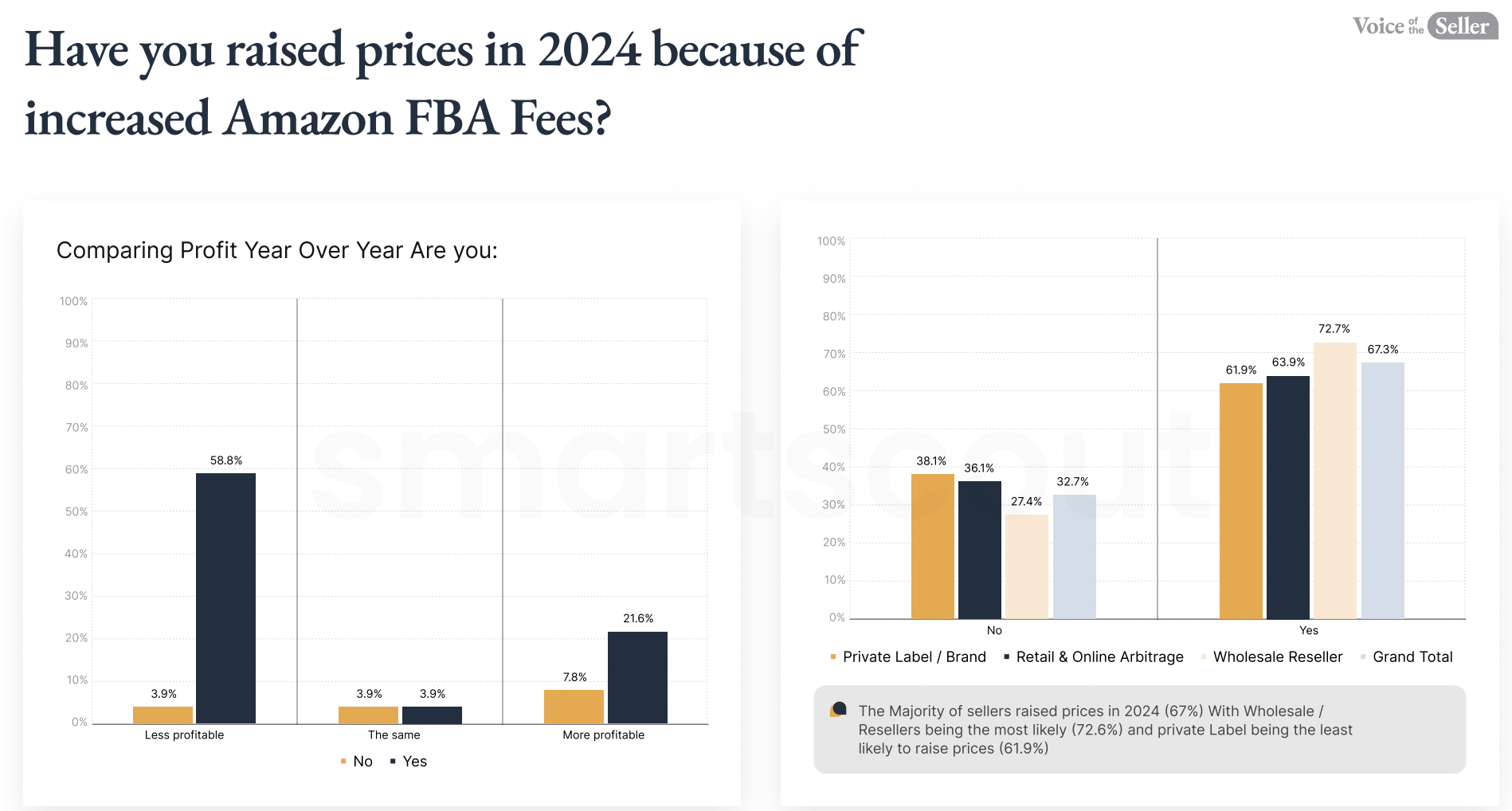1512x811 pixels.
Task: Toggle the dark Yes legend entry
Action: [409, 762]
